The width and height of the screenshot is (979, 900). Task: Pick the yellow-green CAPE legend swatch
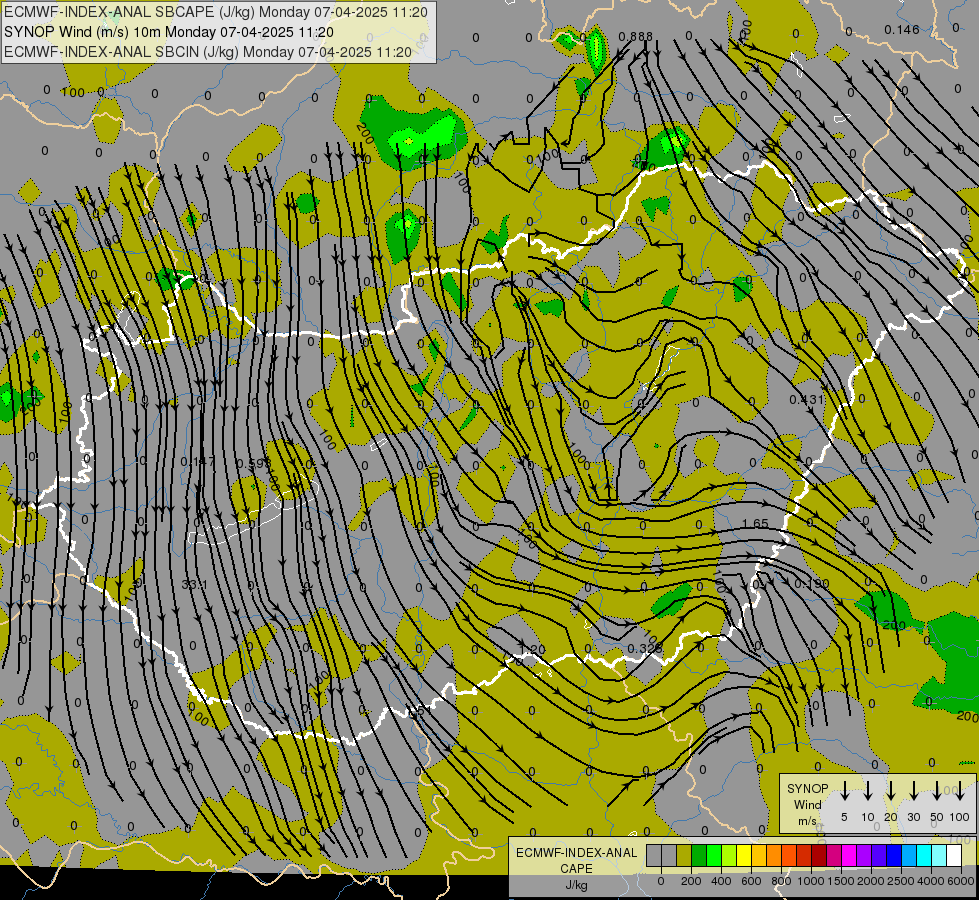tap(729, 855)
